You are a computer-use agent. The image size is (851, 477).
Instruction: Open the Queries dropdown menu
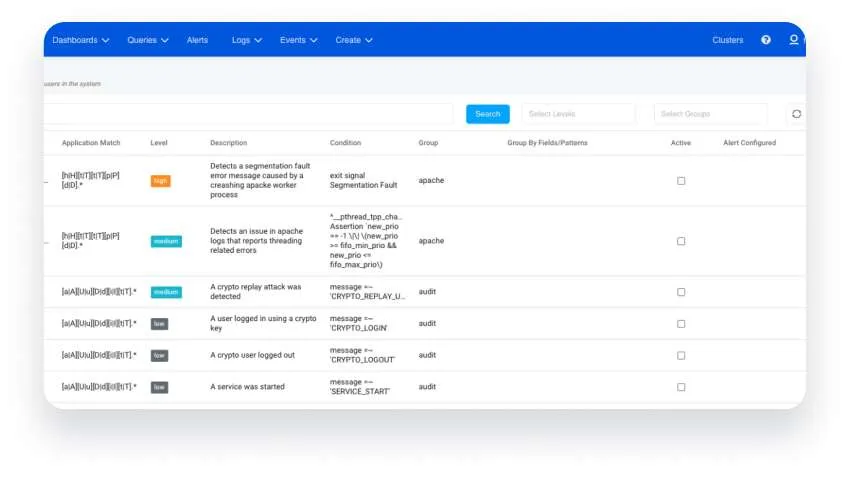148,40
